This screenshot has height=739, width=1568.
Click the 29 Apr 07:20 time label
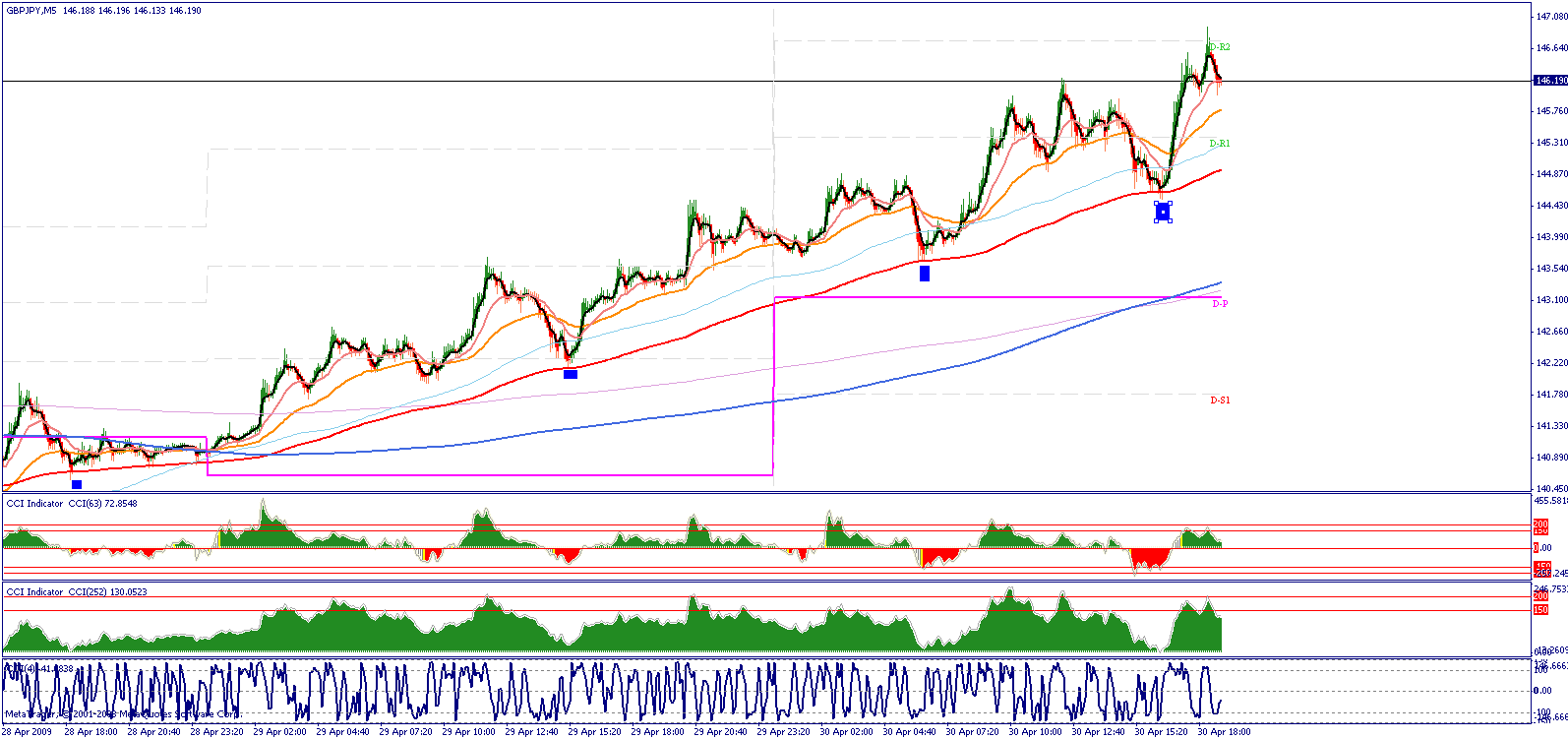(x=406, y=732)
